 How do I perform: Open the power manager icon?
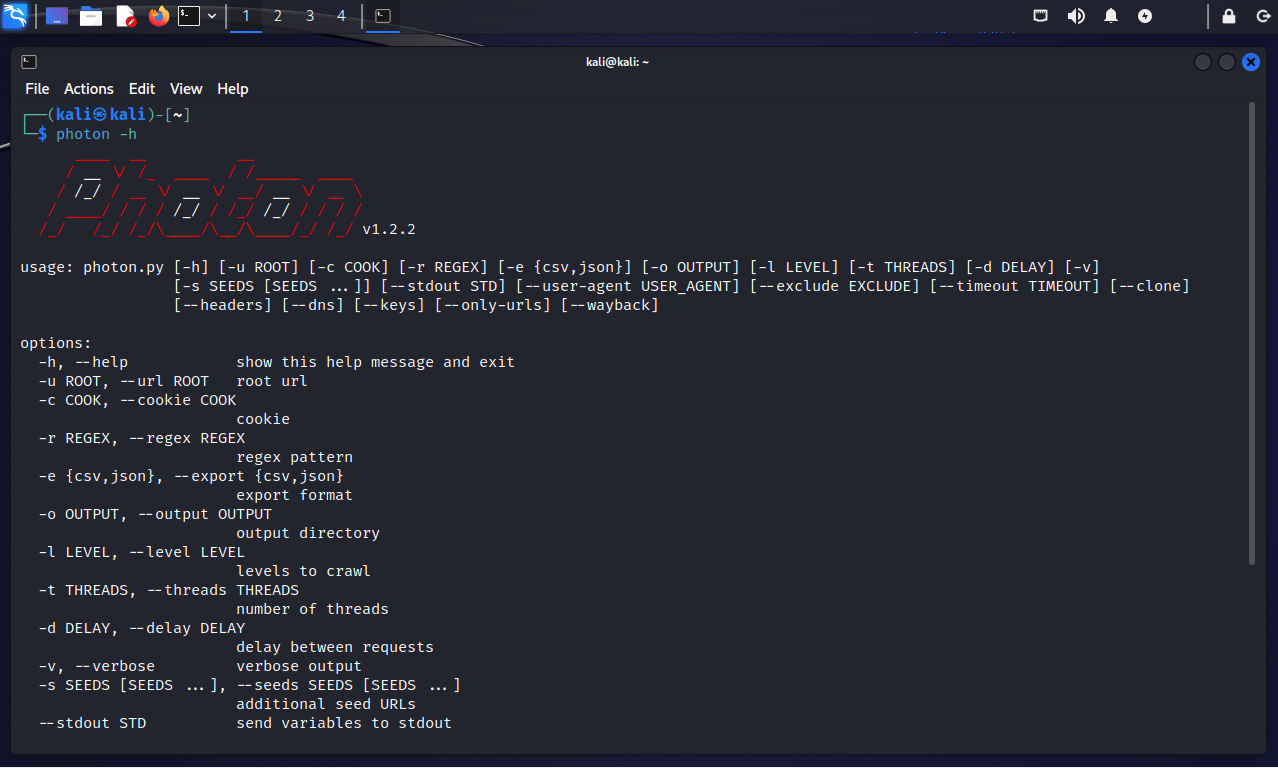[x=1145, y=16]
